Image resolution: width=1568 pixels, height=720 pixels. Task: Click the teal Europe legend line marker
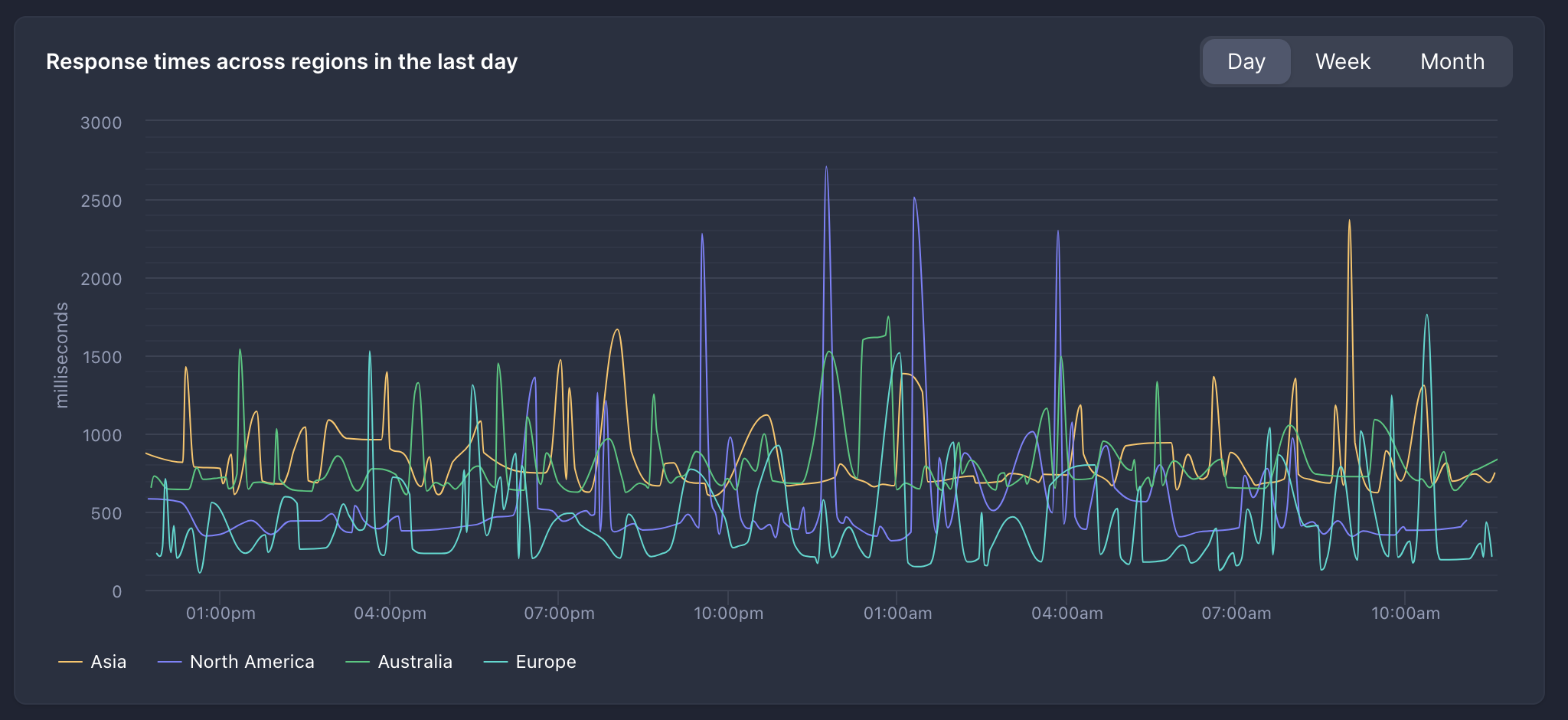(496, 662)
